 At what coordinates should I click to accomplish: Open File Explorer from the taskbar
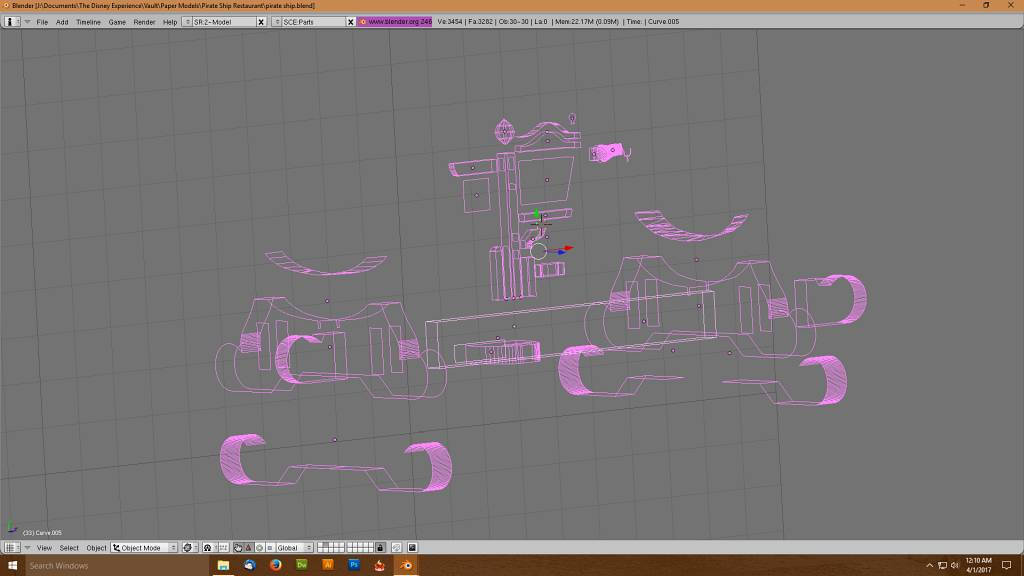(x=223, y=566)
